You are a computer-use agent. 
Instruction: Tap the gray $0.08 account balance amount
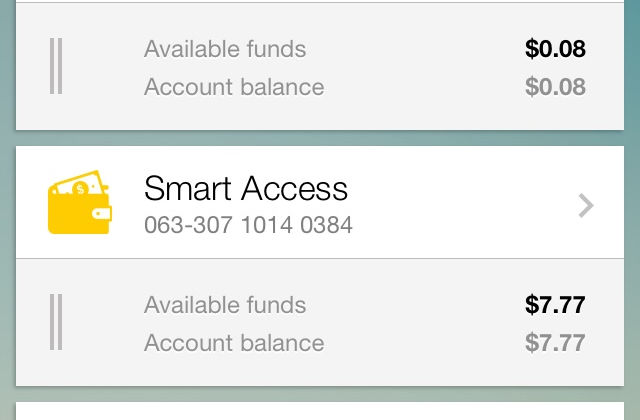coord(555,87)
